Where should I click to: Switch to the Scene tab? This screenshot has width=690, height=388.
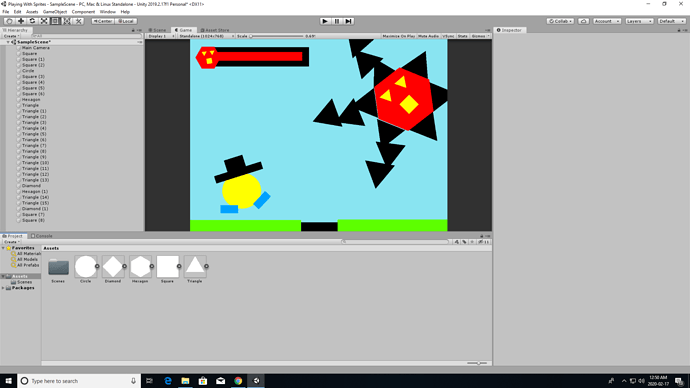point(158,30)
